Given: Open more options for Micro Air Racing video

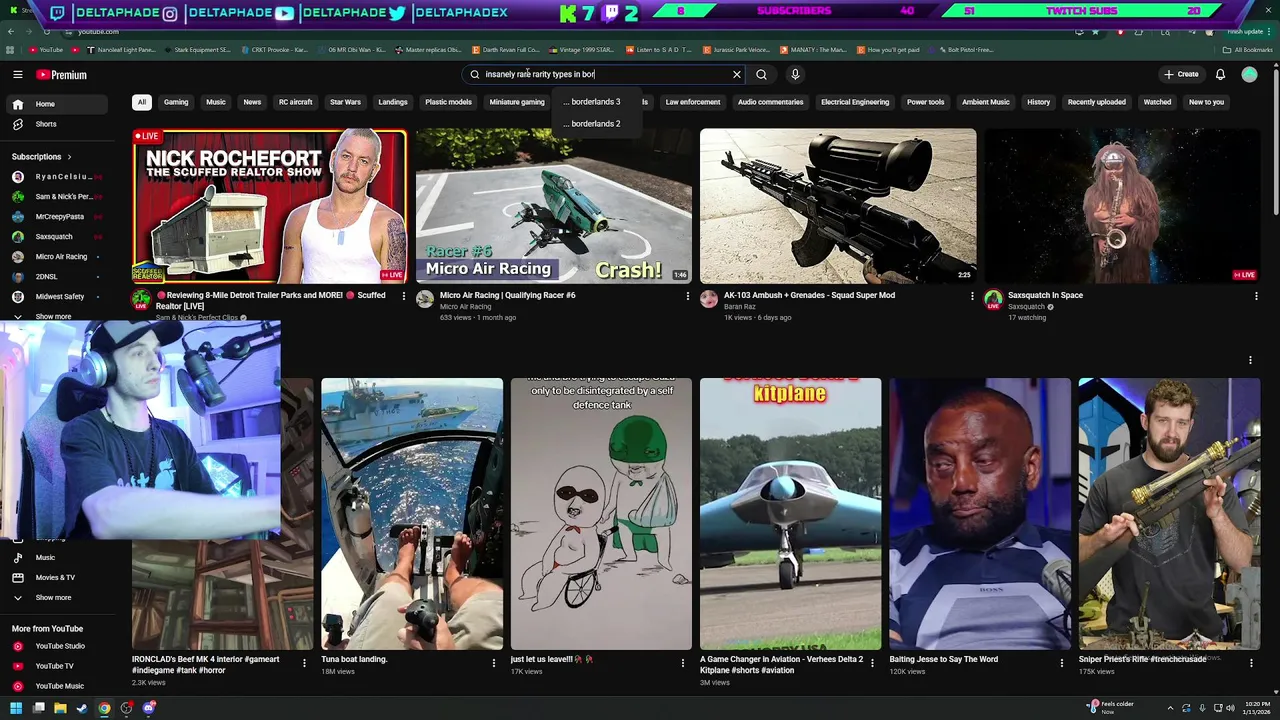Looking at the screenshot, I should [688, 296].
